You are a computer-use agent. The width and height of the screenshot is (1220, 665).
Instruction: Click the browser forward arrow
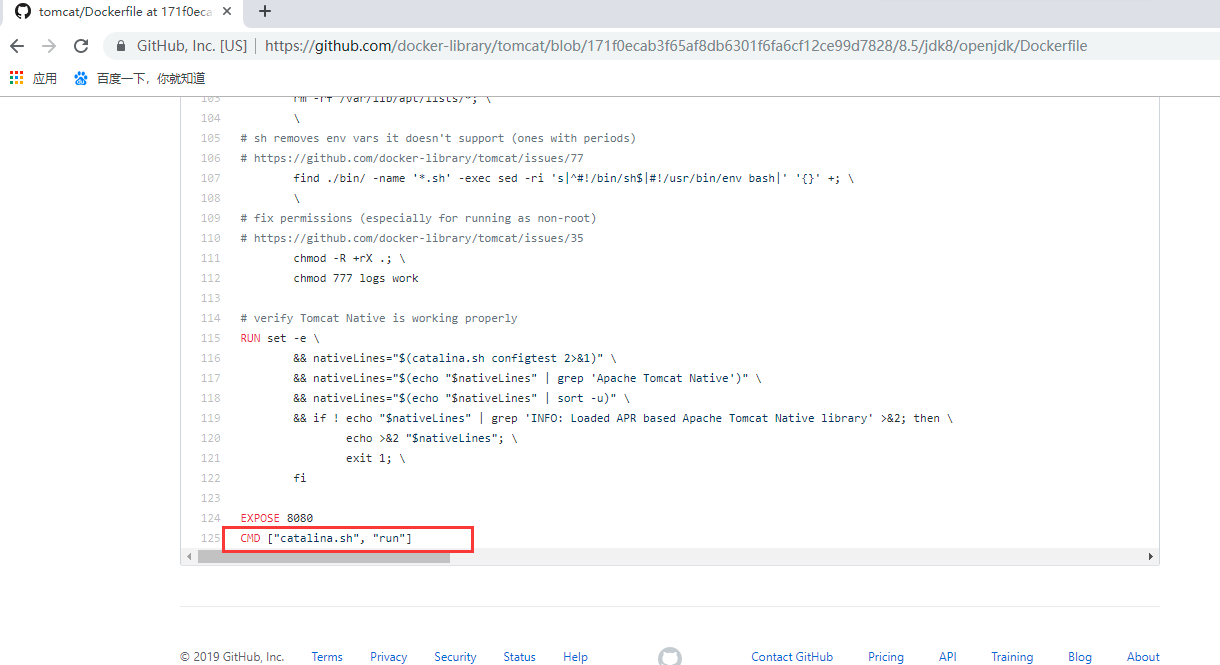[49, 46]
